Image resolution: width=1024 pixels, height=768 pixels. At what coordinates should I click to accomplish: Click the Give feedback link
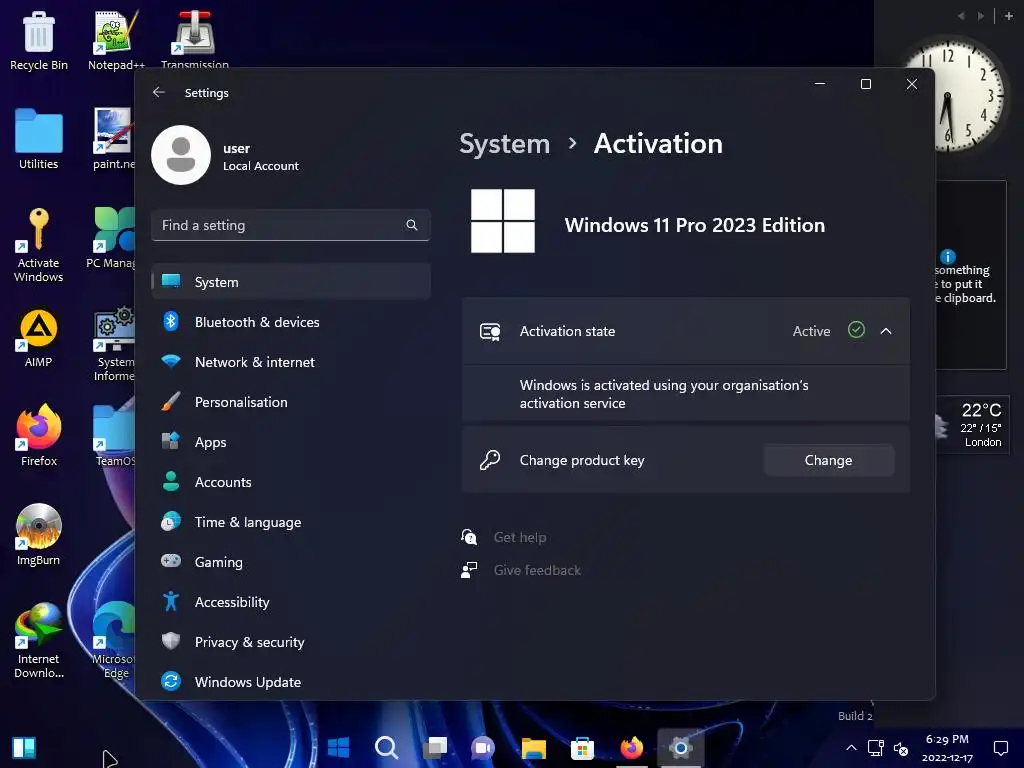coord(537,570)
